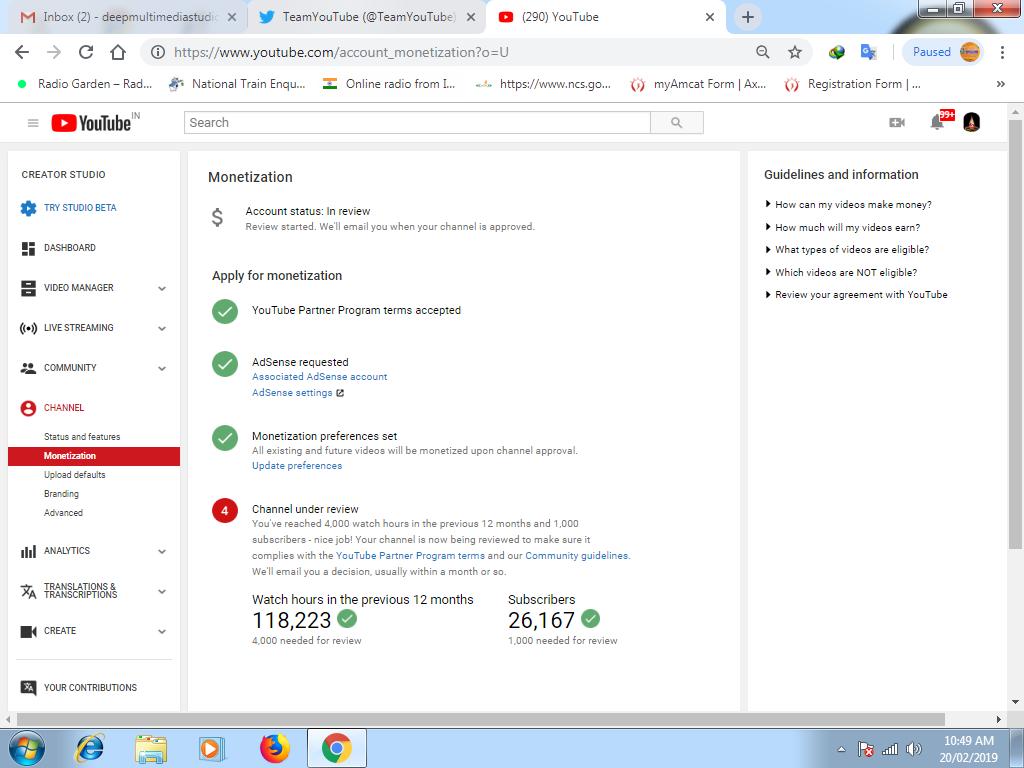Click the TRY STUDIO BETA link
Image resolution: width=1024 pixels, height=768 pixels.
click(80, 208)
